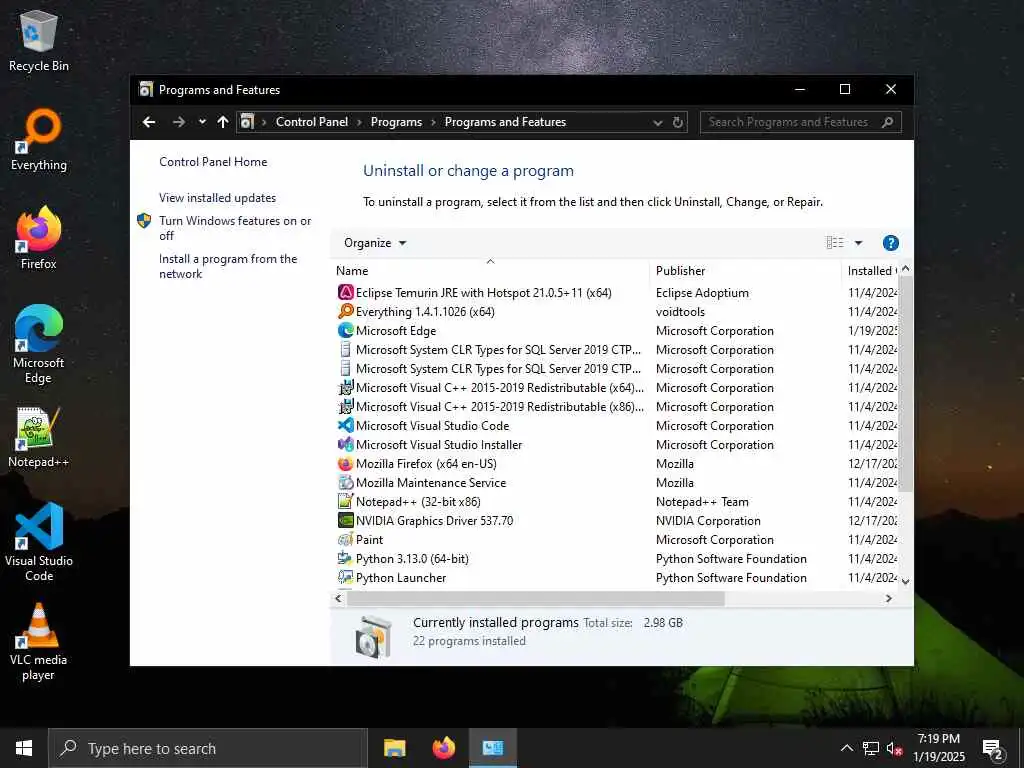Refresh the Programs and Features view
1024x768 pixels.
click(678, 122)
